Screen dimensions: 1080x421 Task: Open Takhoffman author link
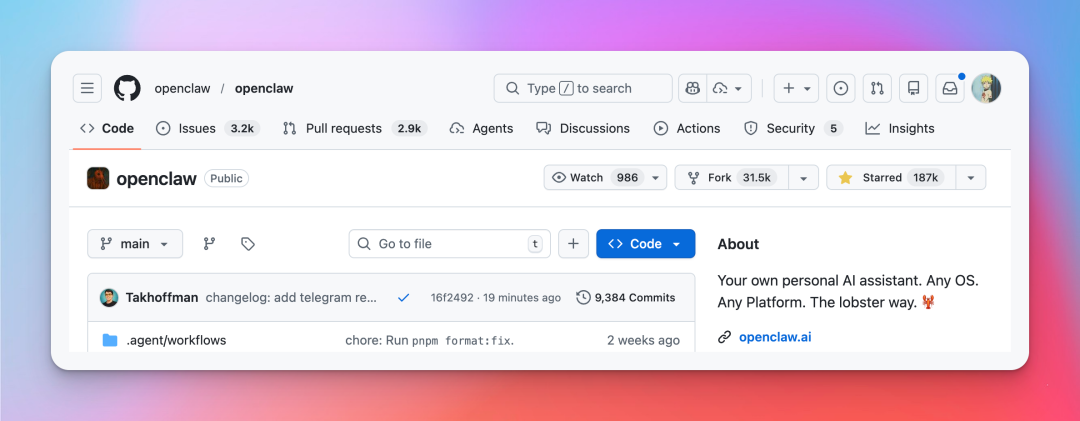162,298
